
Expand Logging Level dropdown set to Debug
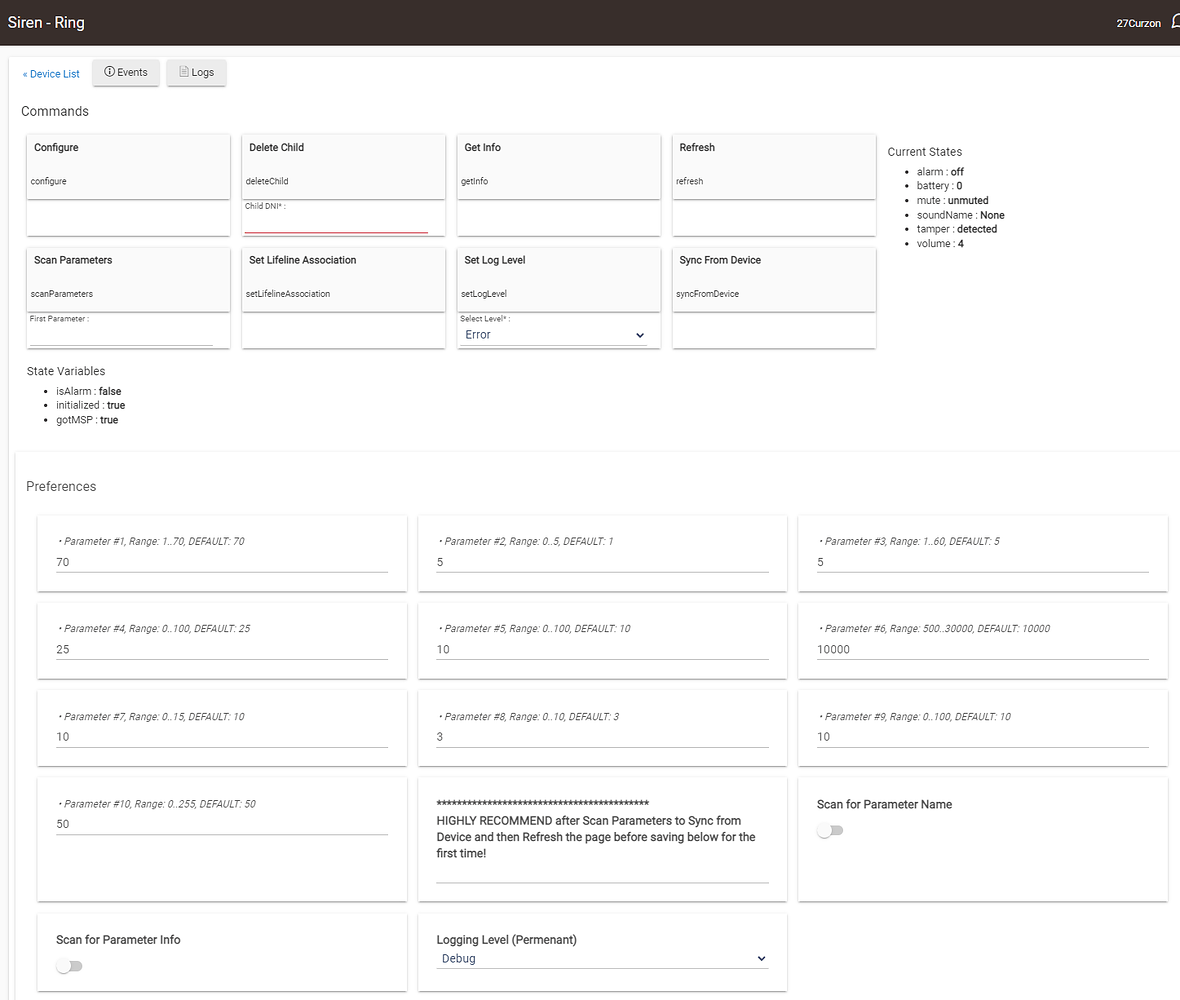pyautogui.click(x=602, y=959)
